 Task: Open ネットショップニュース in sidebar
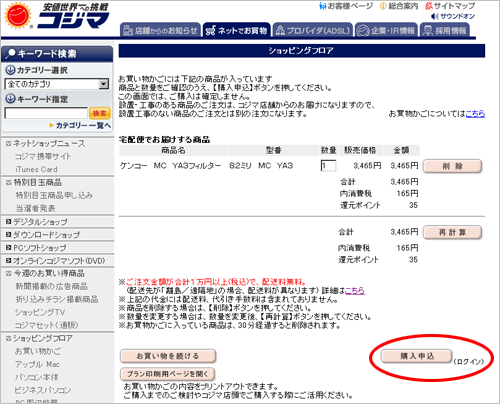[x=49, y=144]
